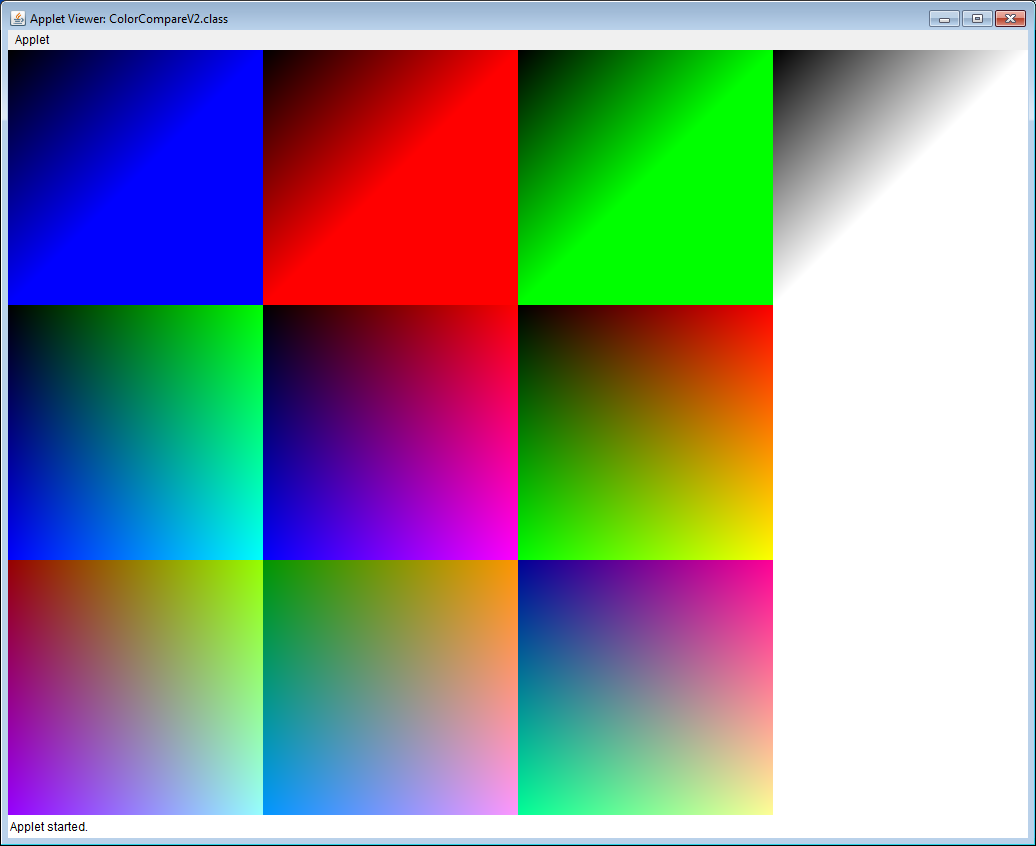Click the Java Duke icon in the title bar
Image resolution: width=1036 pixels, height=846 pixels.
tap(17, 18)
